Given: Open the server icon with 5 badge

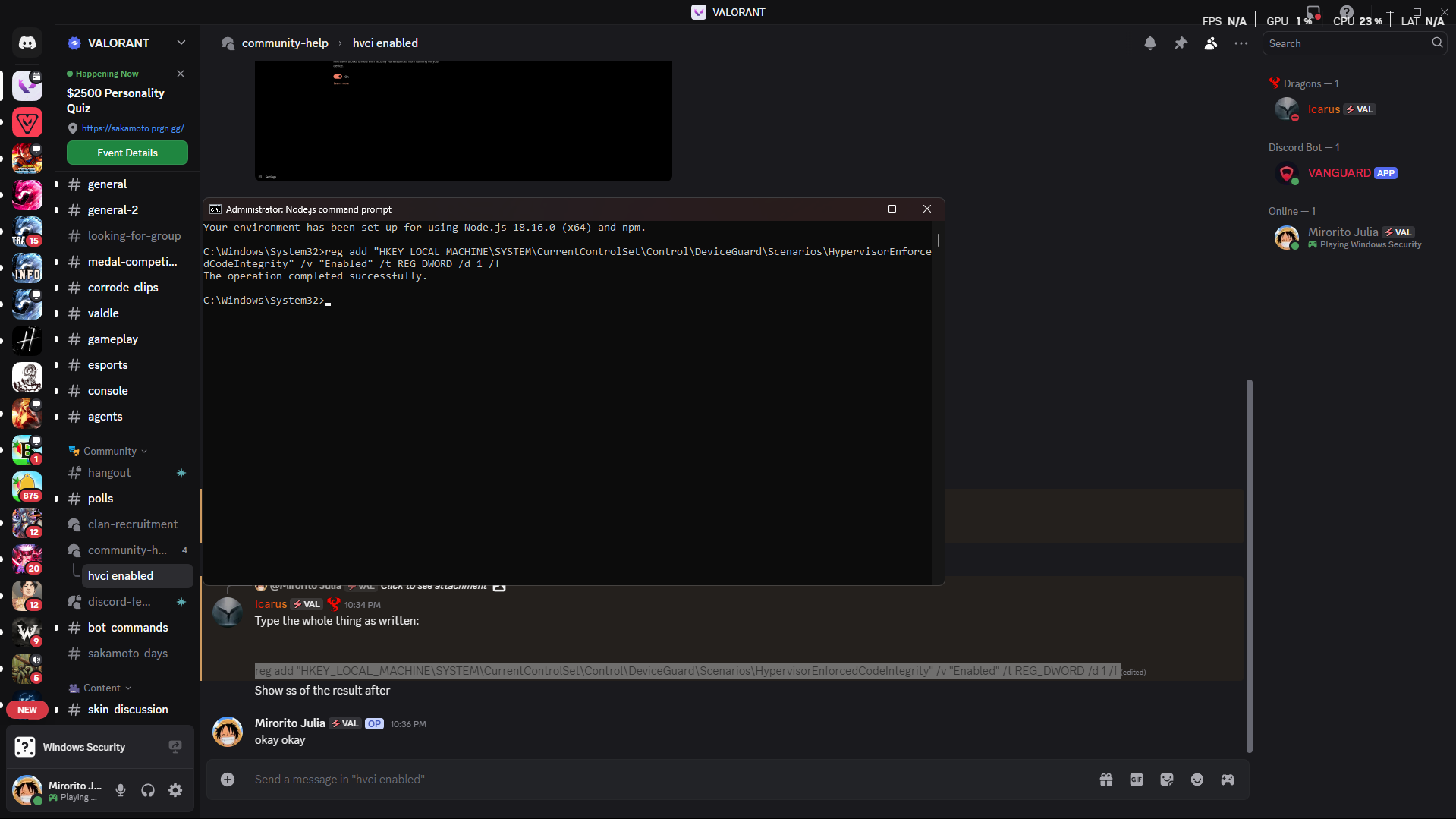Looking at the screenshot, I should (x=27, y=669).
